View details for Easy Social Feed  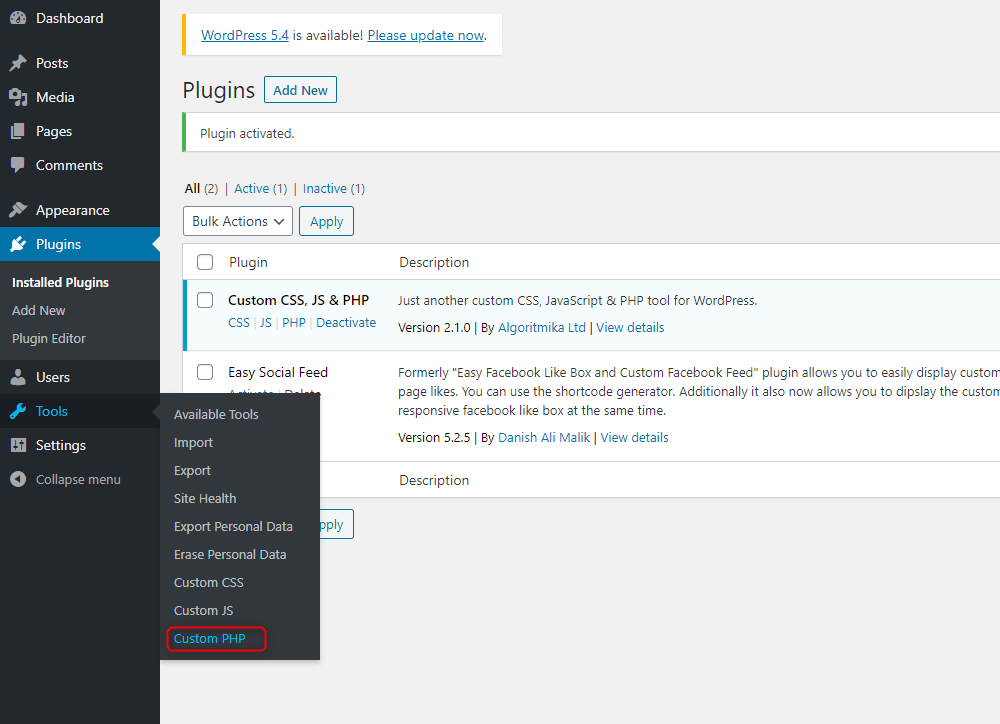point(635,437)
